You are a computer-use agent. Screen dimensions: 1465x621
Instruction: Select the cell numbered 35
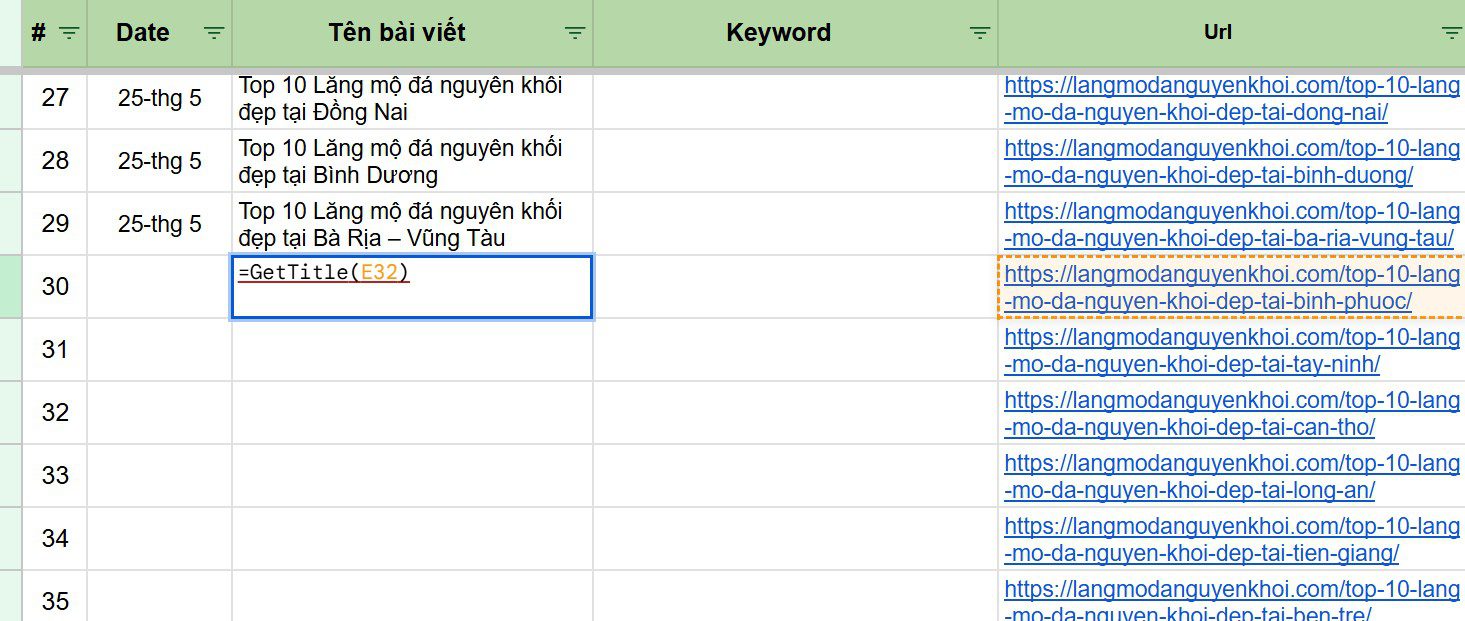coord(54,597)
